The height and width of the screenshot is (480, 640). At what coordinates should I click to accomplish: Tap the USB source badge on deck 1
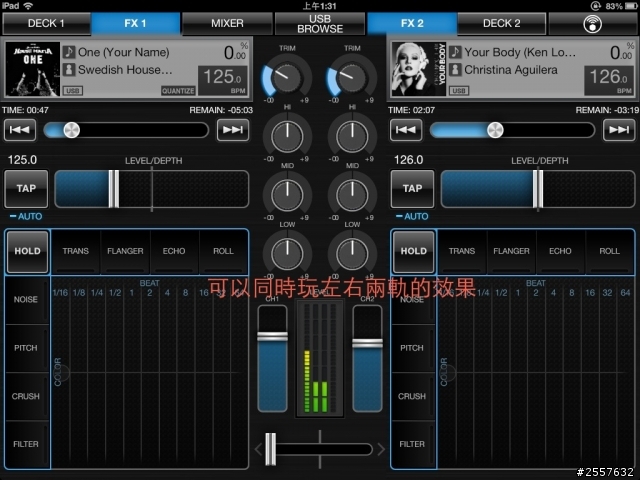(x=73, y=91)
